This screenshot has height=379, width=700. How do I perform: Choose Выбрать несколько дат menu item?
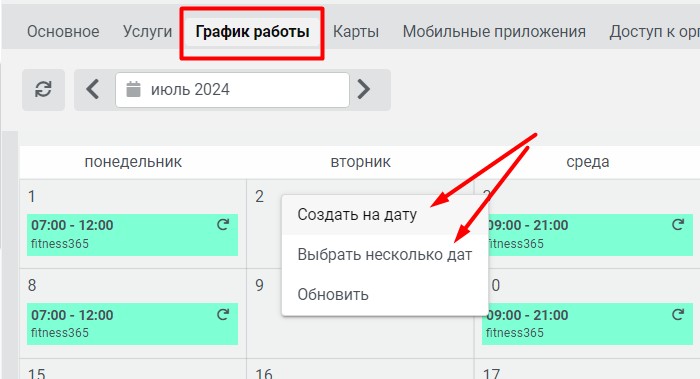385,255
